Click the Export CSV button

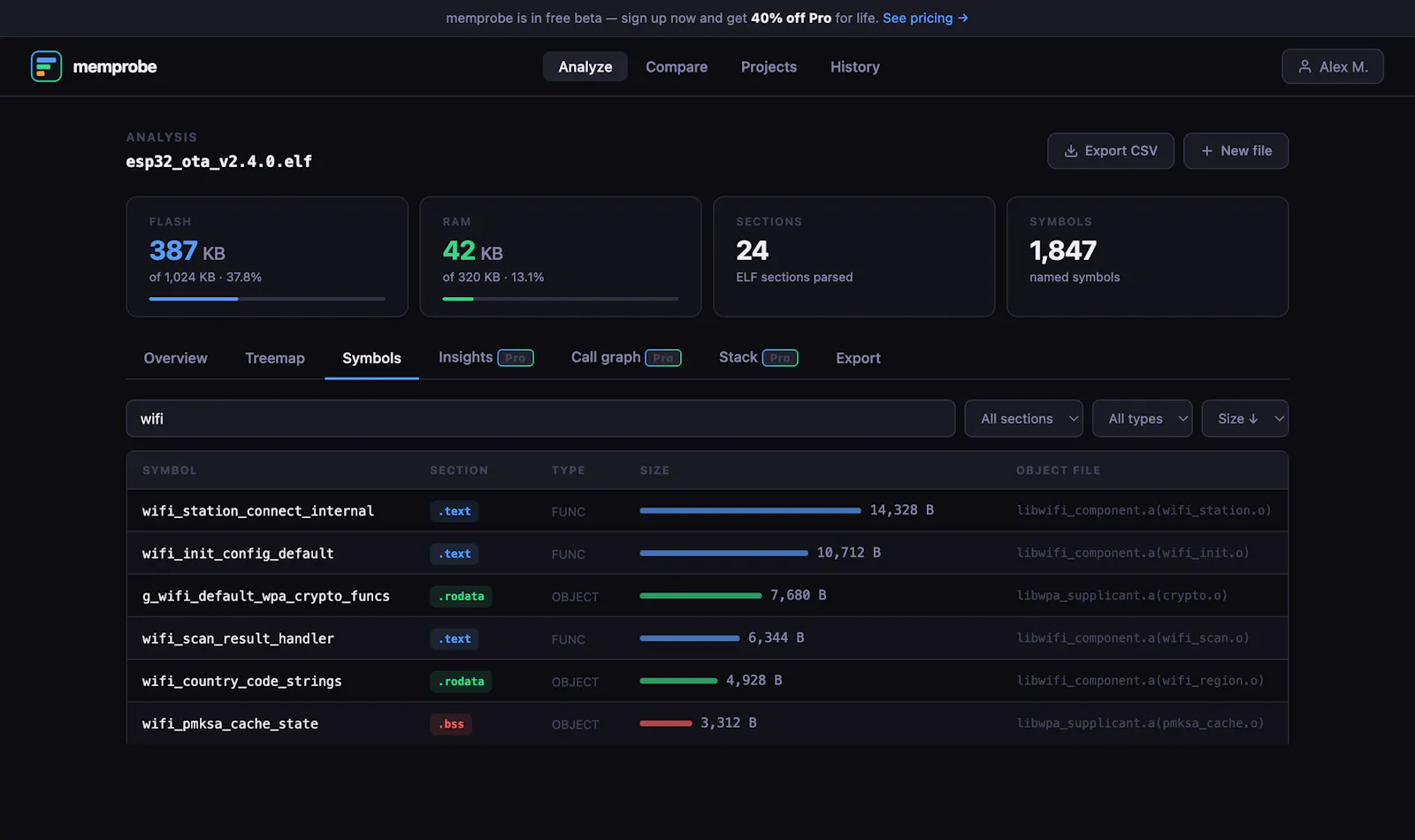pyautogui.click(x=1111, y=151)
